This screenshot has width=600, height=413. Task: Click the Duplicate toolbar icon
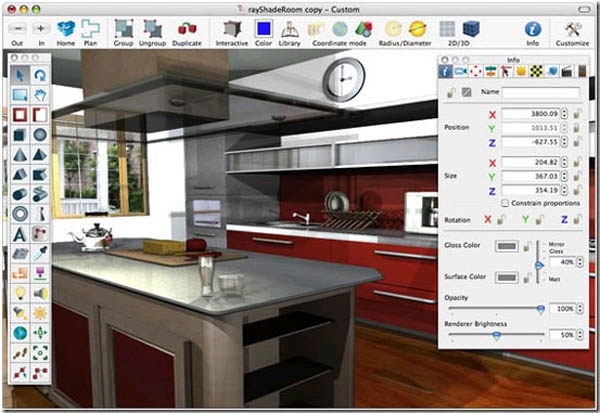186,28
